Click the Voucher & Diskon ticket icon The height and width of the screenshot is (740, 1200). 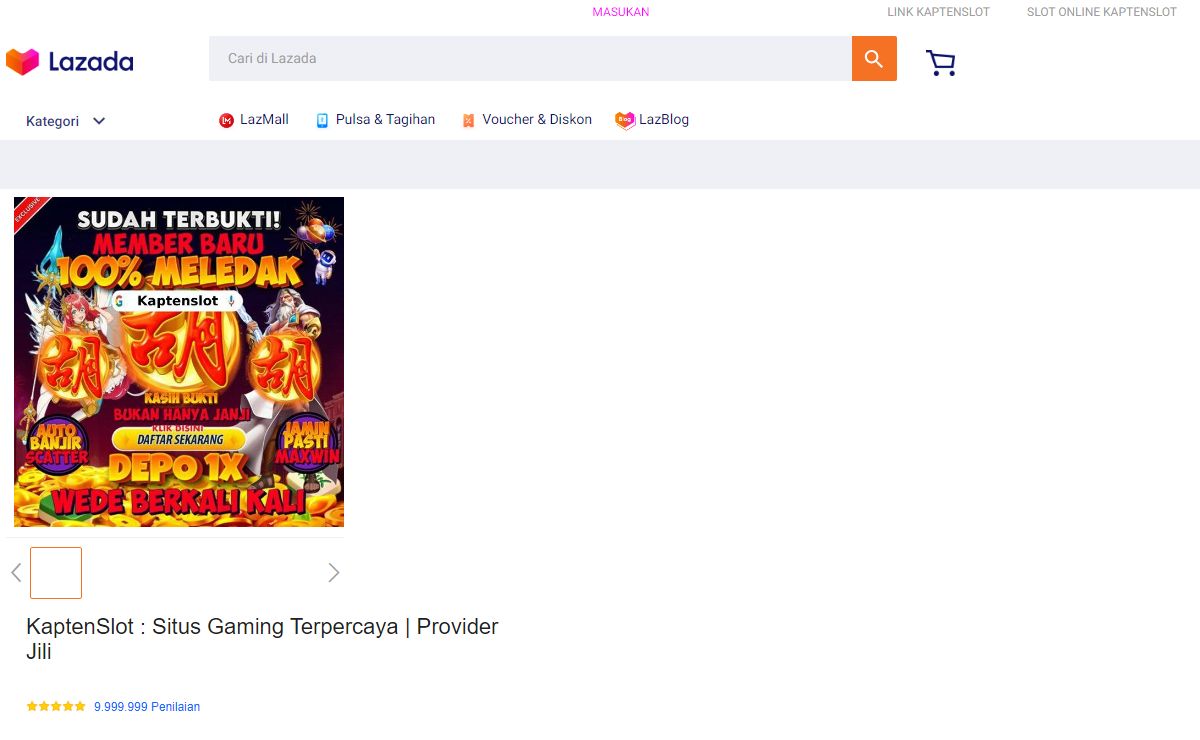tap(468, 120)
